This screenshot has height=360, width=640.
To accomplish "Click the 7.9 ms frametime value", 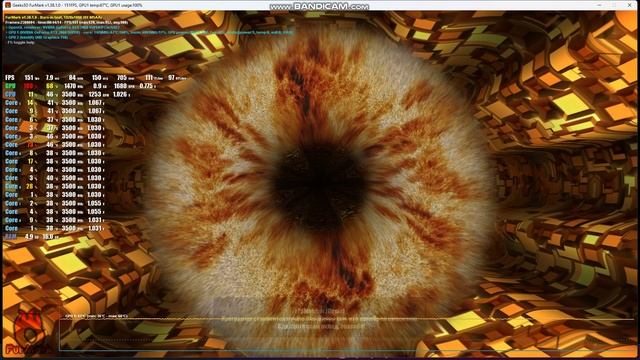I will coord(49,78).
